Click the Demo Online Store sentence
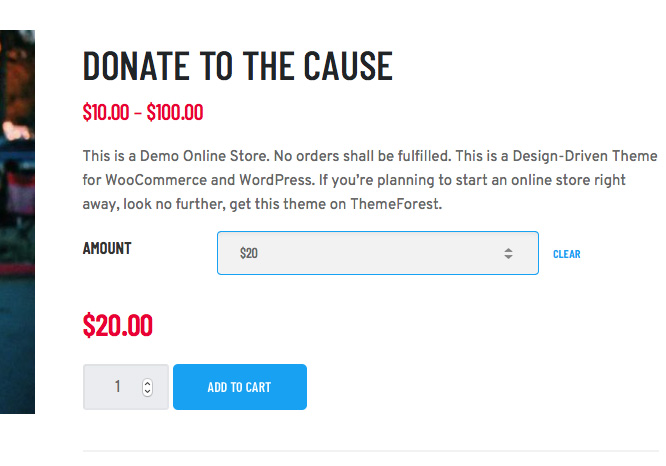The height and width of the screenshot is (466, 666). pyautogui.click(x=176, y=156)
